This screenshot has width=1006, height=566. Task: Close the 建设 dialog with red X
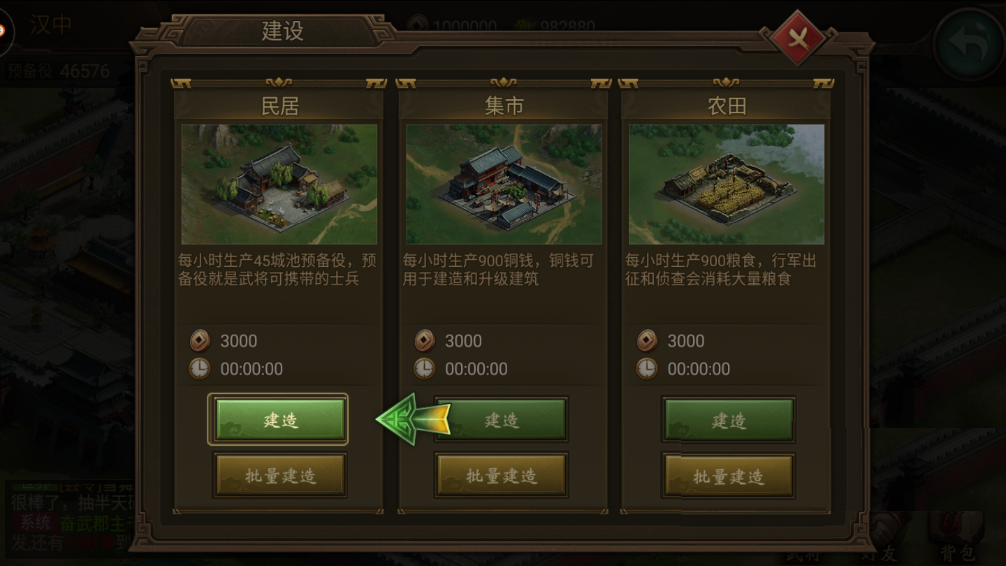[797, 39]
